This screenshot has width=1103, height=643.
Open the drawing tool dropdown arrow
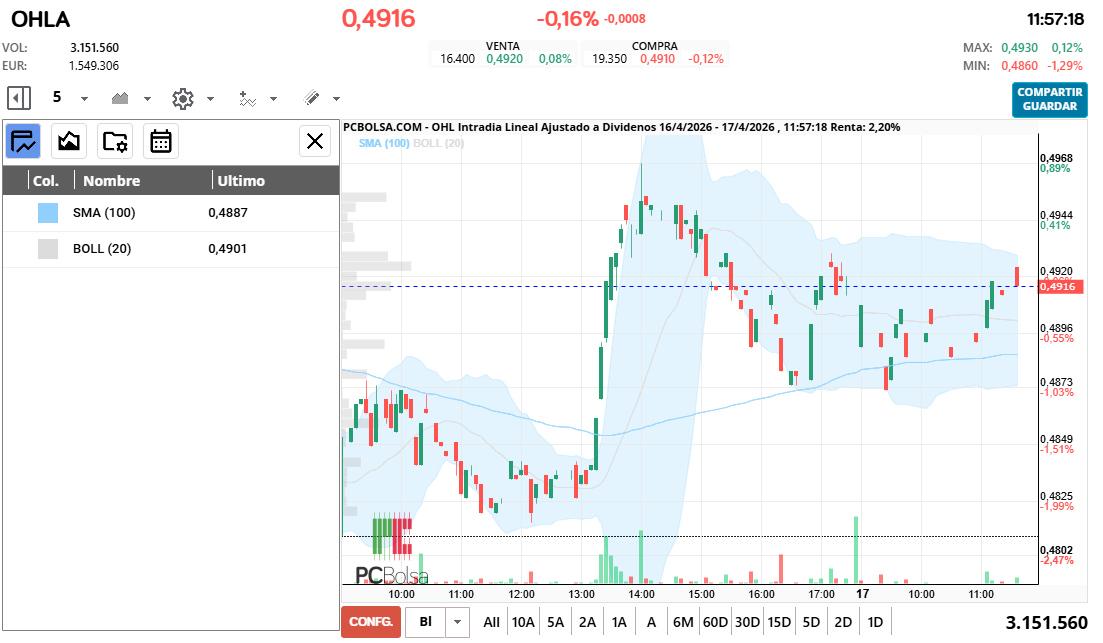point(336,98)
